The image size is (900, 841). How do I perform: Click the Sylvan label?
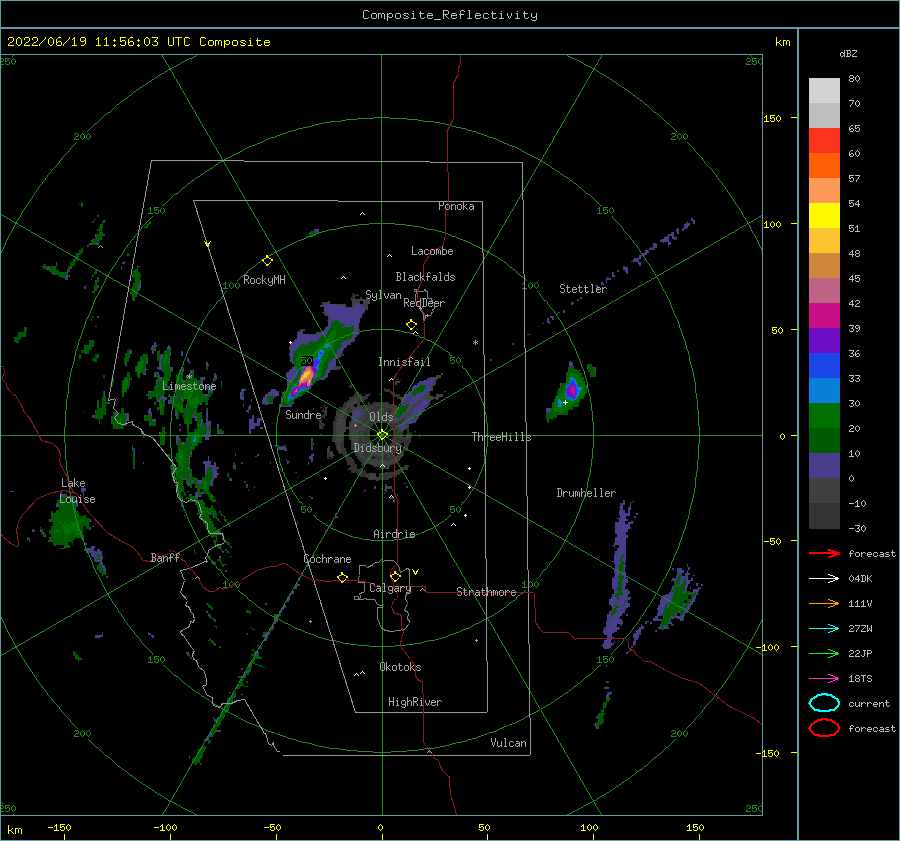pyautogui.click(x=383, y=296)
